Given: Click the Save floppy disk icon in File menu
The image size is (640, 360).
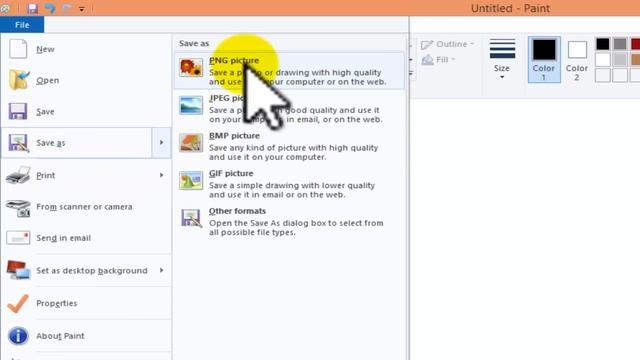Looking at the screenshot, I should [x=18, y=111].
